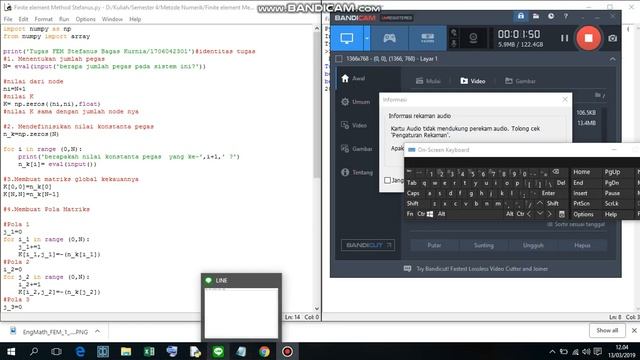The image size is (640, 360).
Task: Open the Run menu in IDLE editor
Action: (x=64, y=19)
